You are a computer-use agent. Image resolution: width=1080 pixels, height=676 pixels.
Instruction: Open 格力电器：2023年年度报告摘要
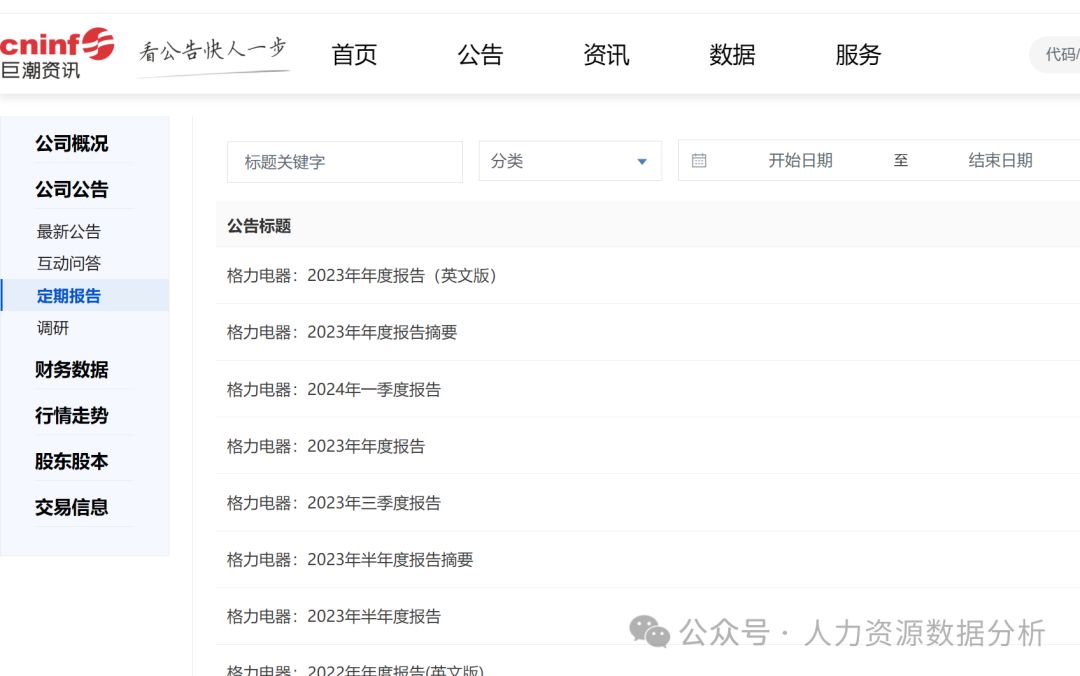(342, 332)
